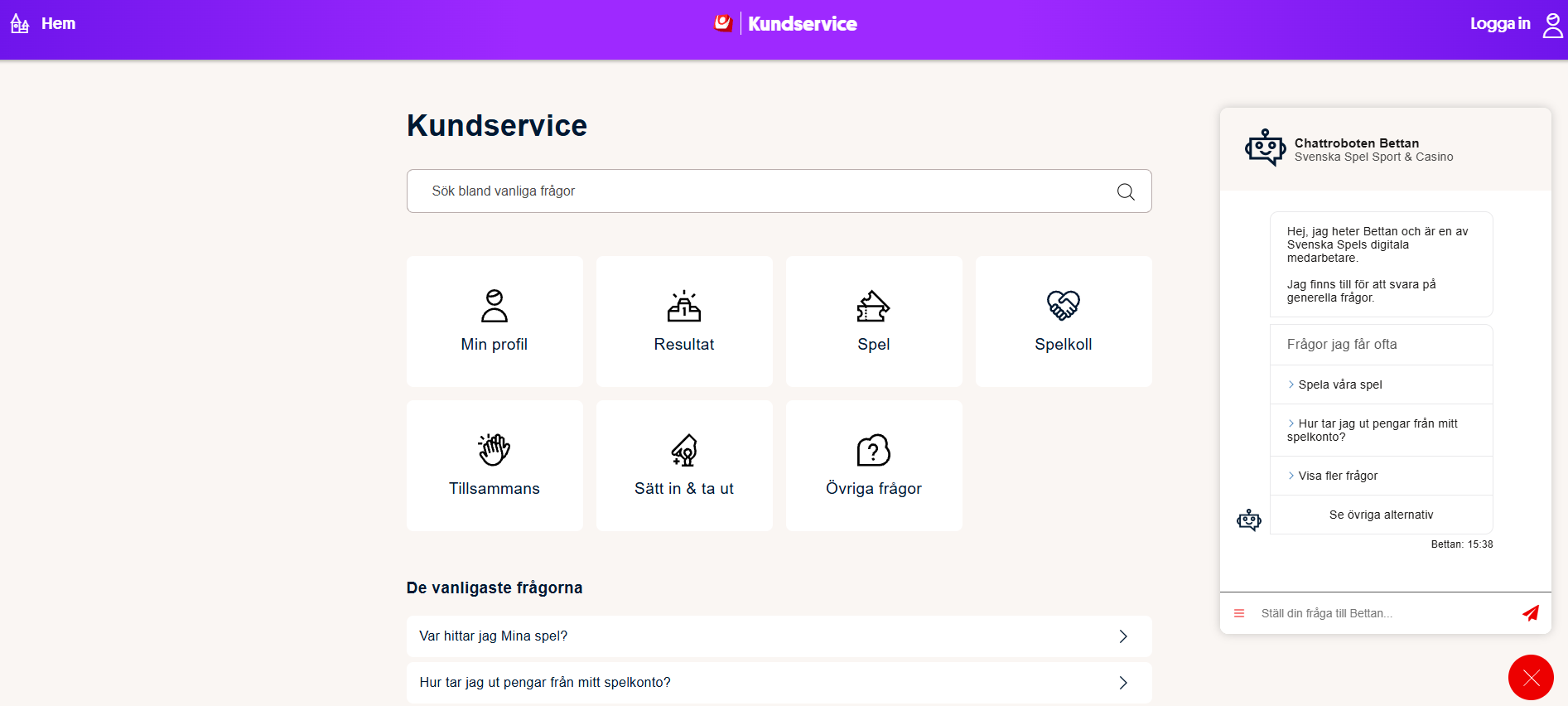Open the Övriga frågor category label
Image resolution: width=1568 pixels, height=706 pixels.
874,489
